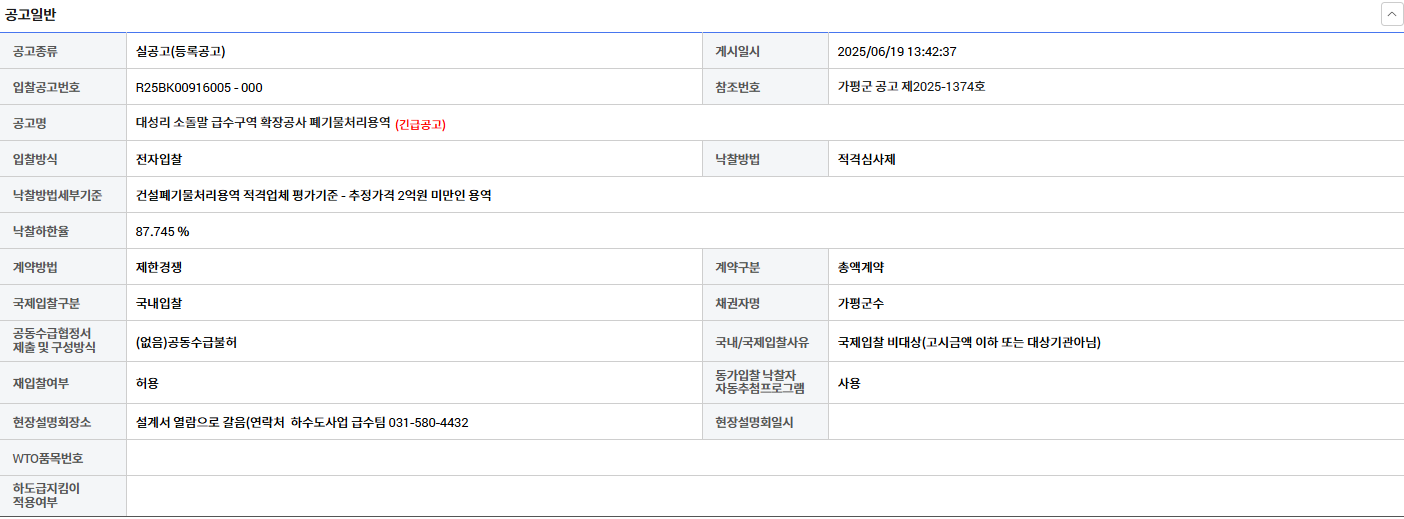Click the 87.745 % lower limit rate
1404x519 pixels.
tap(162, 231)
